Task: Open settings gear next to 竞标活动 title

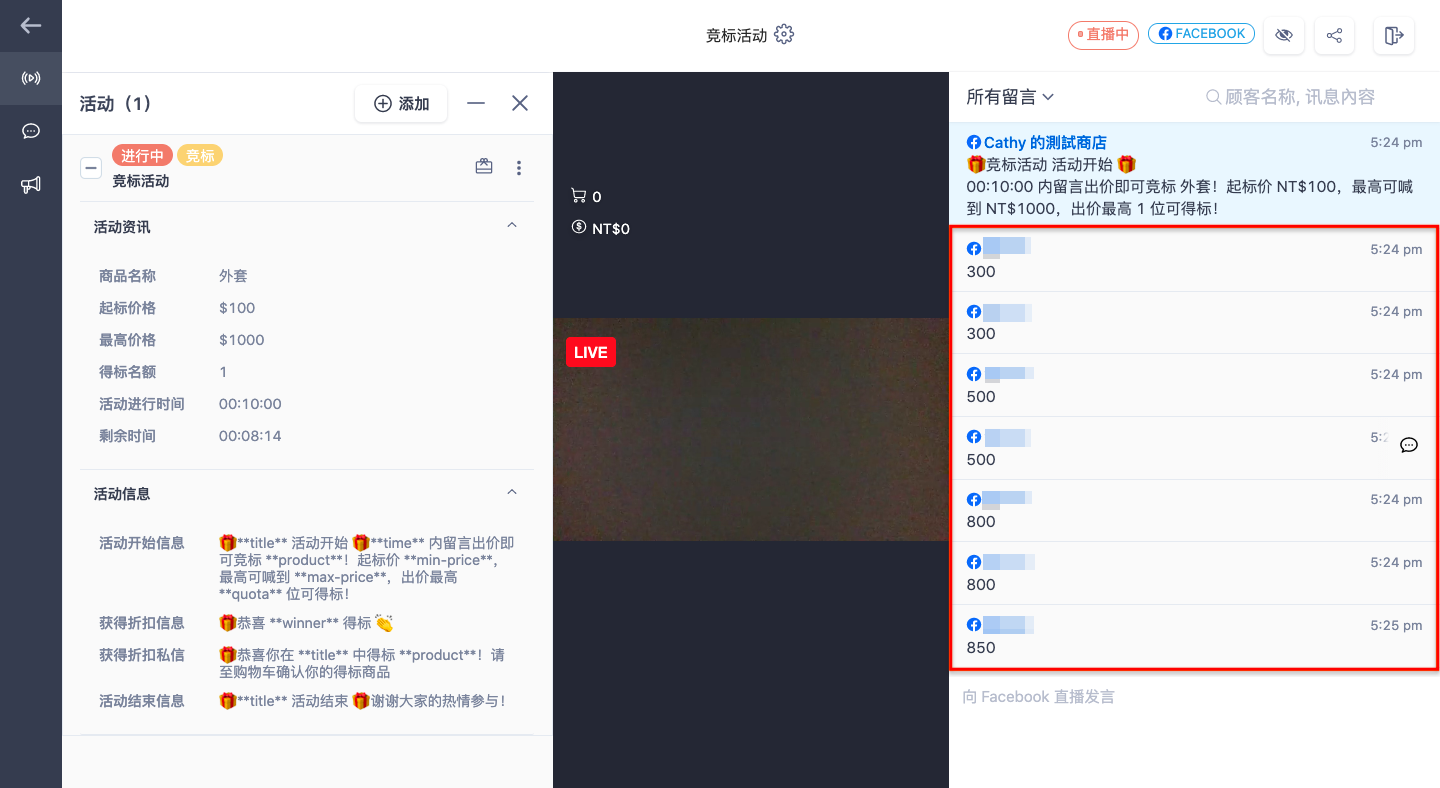Action: [x=784, y=34]
